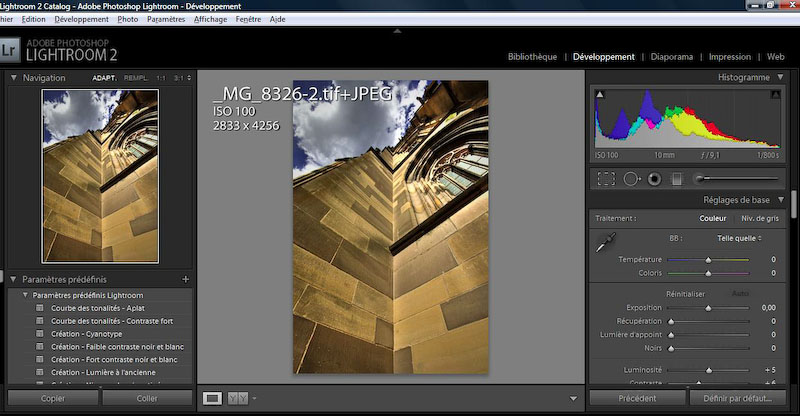Add a new preset with plus icon
The width and height of the screenshot is (800, 416).
185,279
